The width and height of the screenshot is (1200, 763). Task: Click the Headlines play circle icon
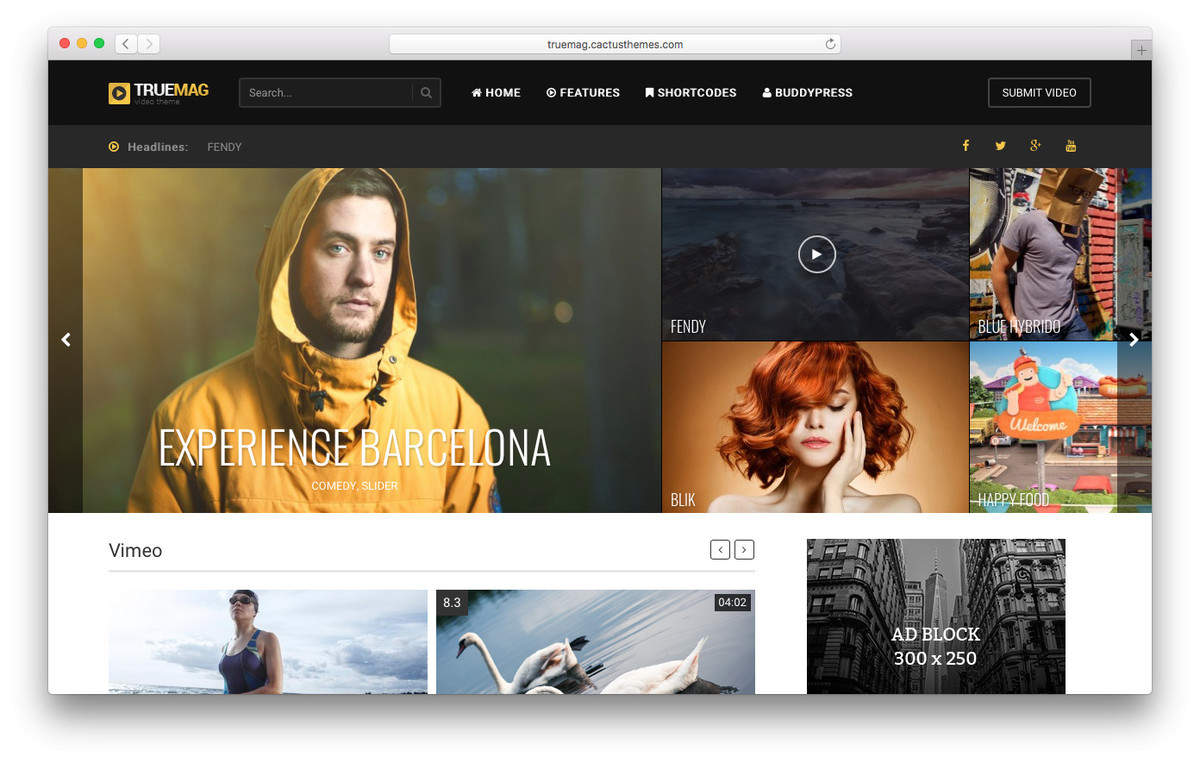[114, 147]
